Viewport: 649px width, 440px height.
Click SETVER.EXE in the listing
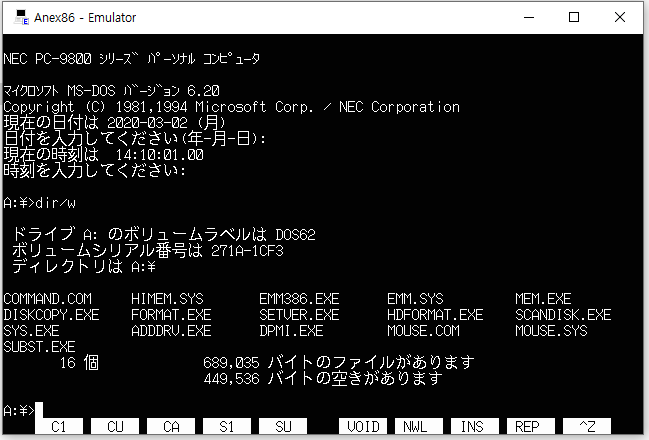tap(299, 315)
